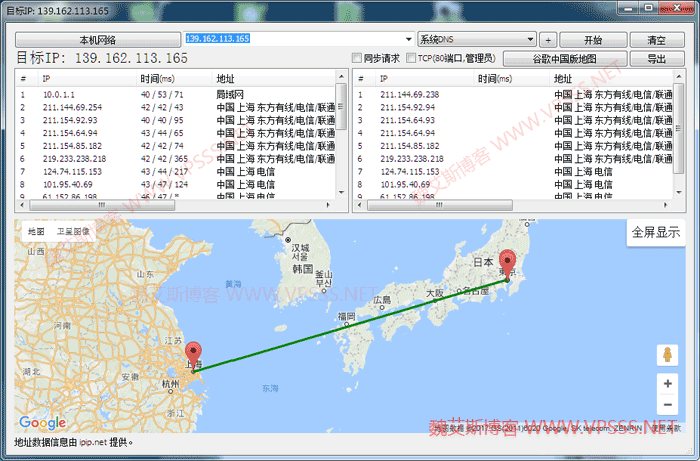Zoom out on the map
This screenshot has width=700, height=461.
click(667, 405)
